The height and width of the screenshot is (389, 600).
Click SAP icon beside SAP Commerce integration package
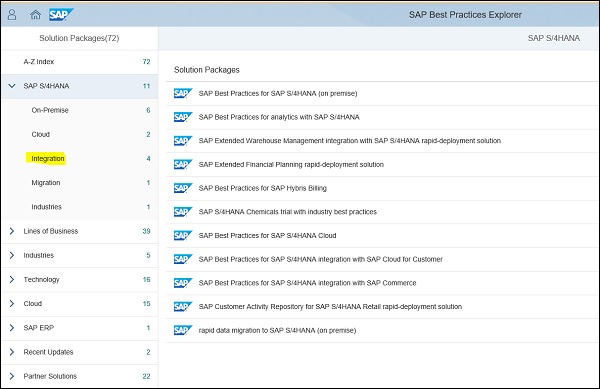pyautogui.click(x=183, y=283)
